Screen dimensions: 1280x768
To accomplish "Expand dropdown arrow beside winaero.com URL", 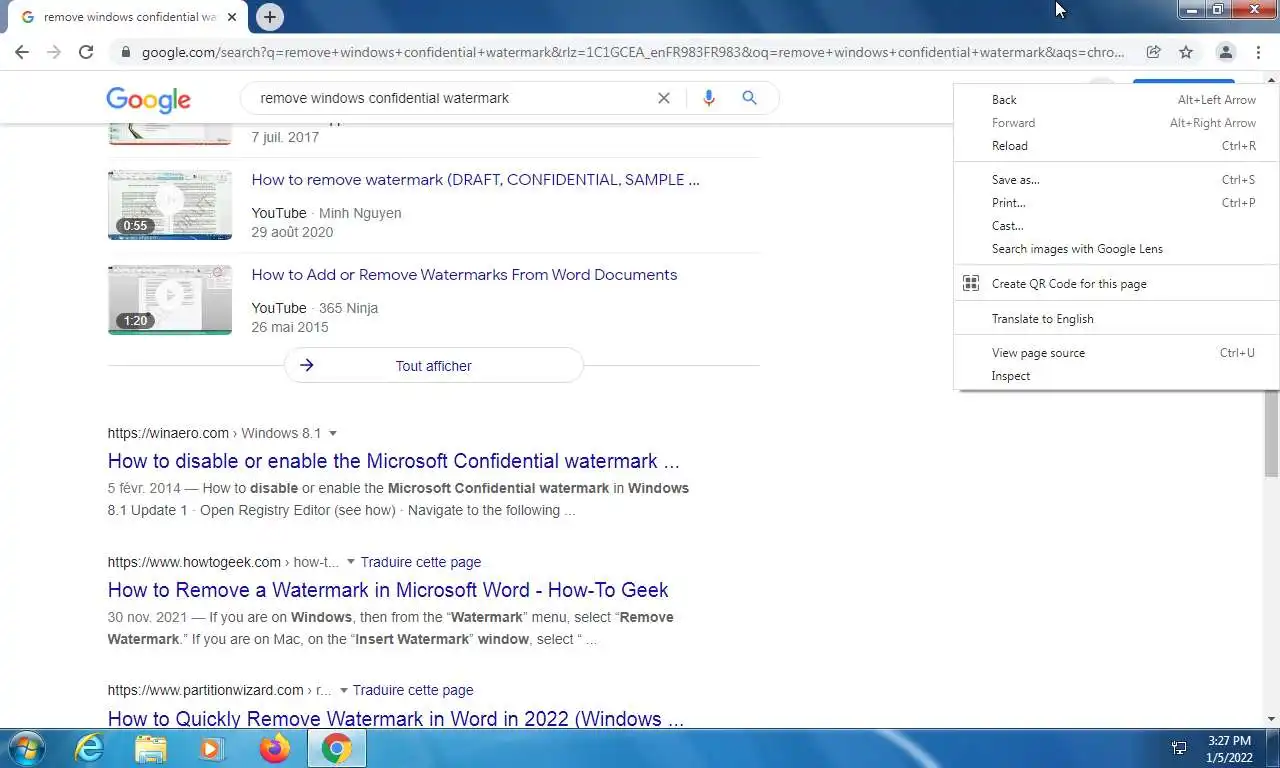I will pos(333,433).
